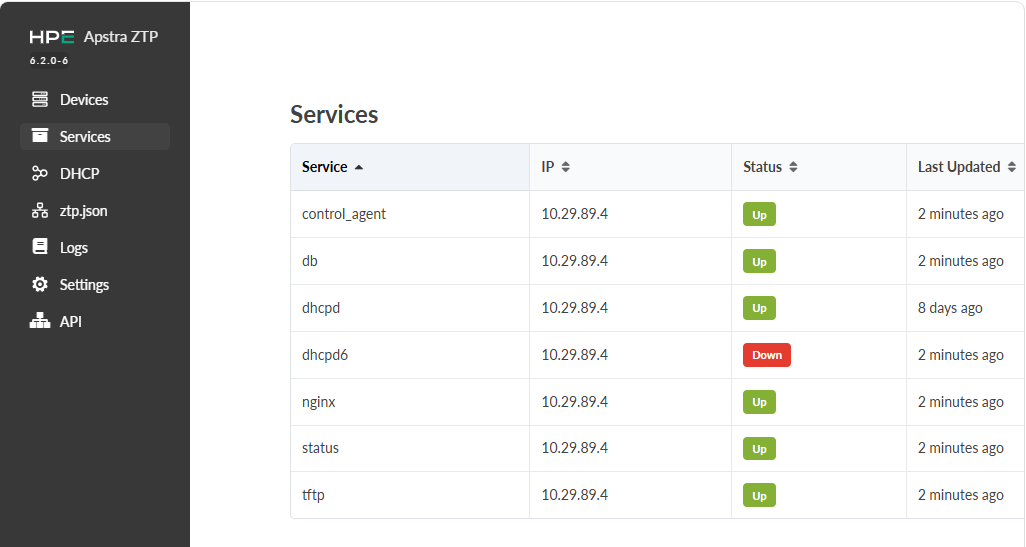Click the HPE logo in the sidebar header
Image resolution: width=1026 pixels, height=547 pixels.
pos(52,37)
